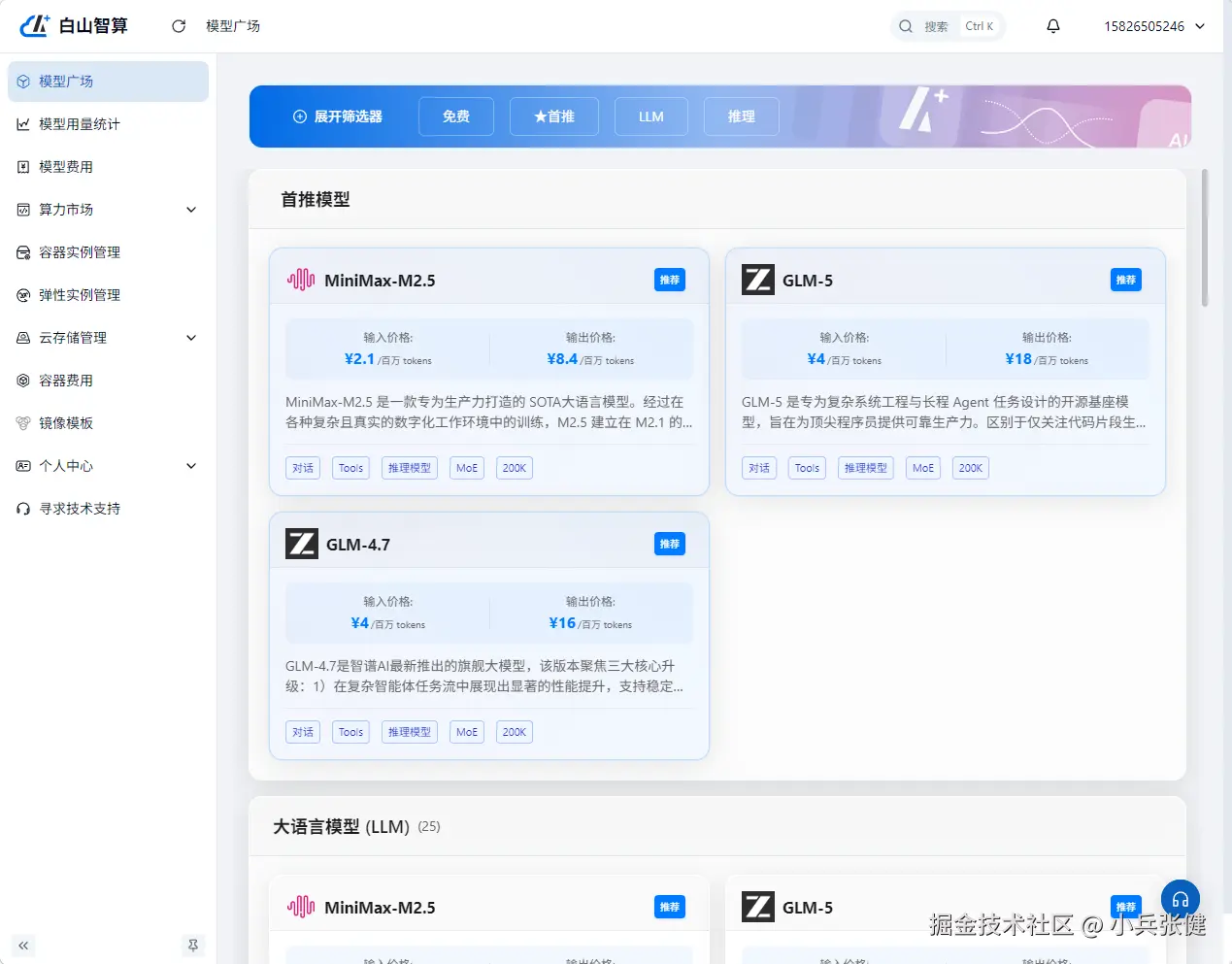This screenshot has height=964, width=1232.
Task: Open 容器费用 menu item
Action: coord(108,381)
